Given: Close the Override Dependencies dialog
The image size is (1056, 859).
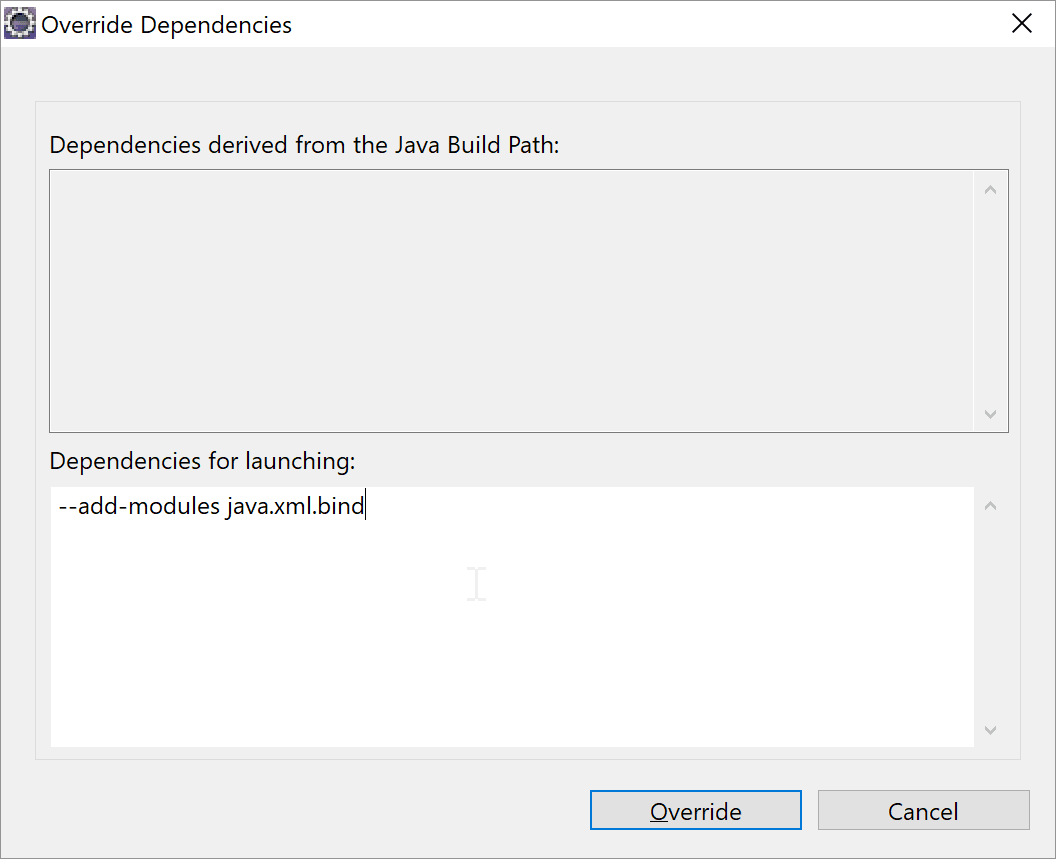Looking at the screenshot, I should pos(1022,24).
